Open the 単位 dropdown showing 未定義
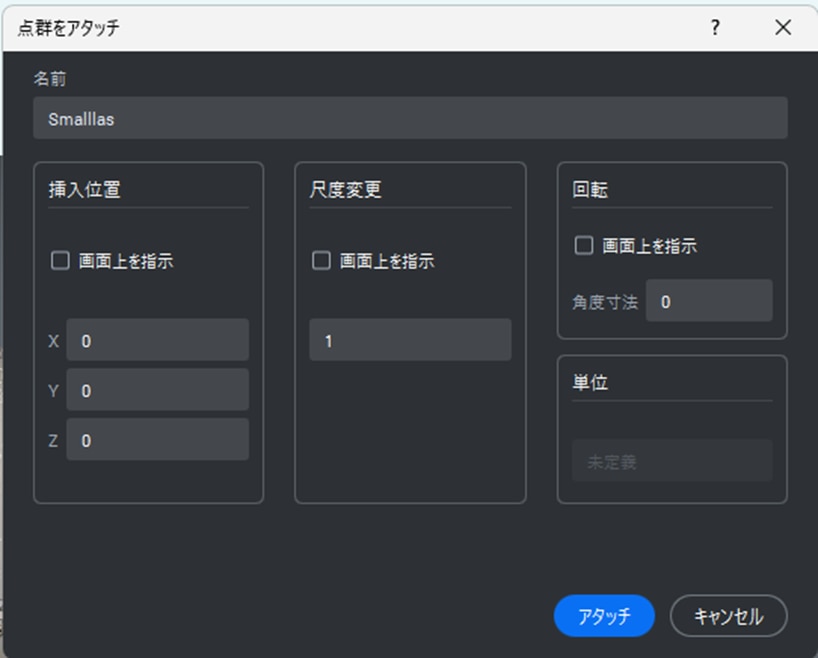 point(672,462)
